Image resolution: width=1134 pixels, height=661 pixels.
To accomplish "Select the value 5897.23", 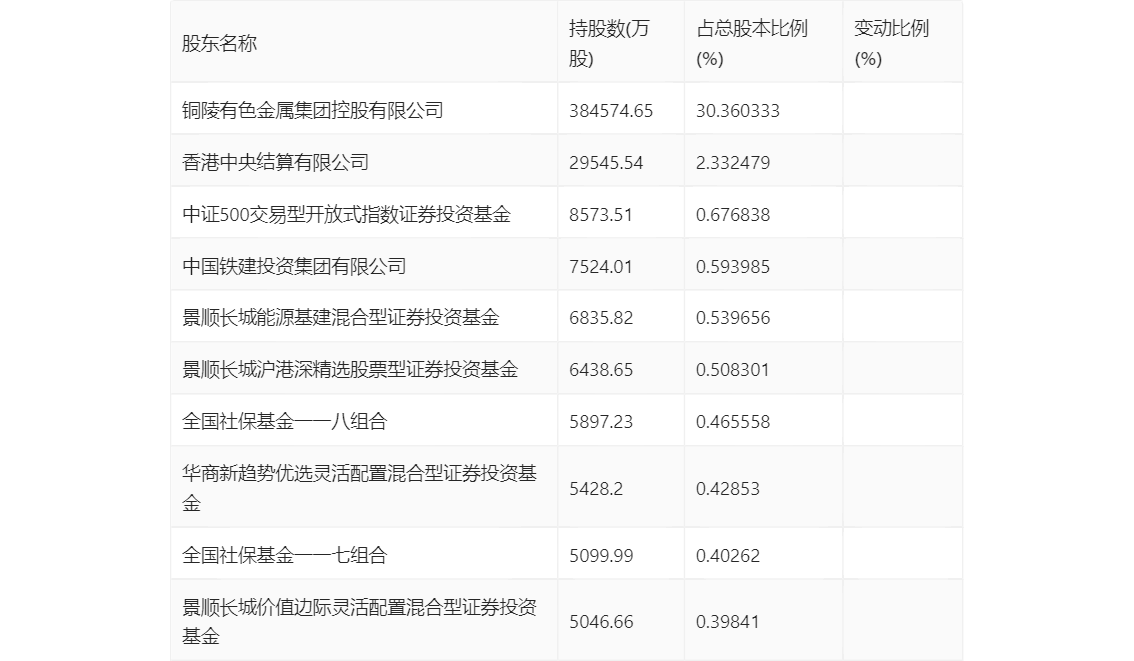I will click(600, 422).
